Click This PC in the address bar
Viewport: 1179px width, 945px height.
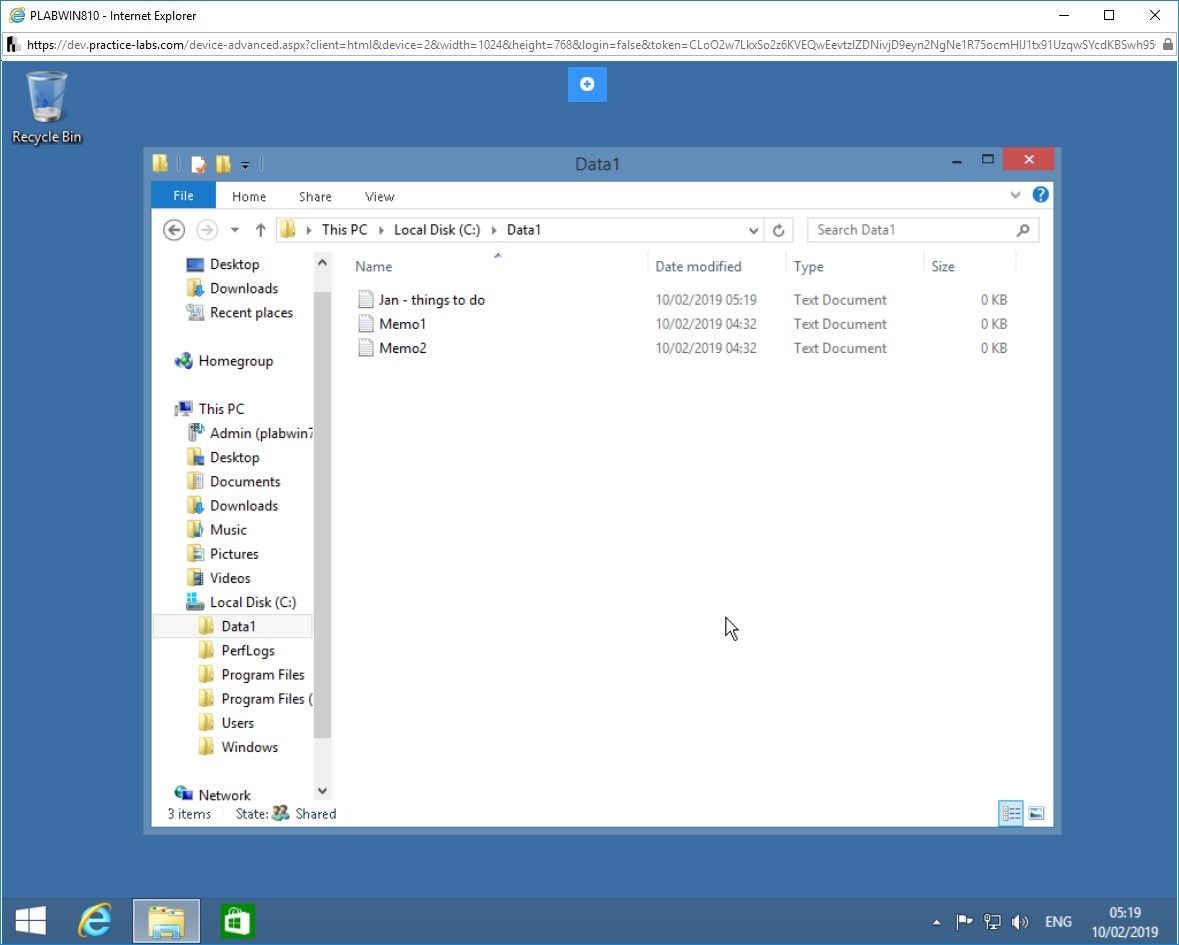344,230
